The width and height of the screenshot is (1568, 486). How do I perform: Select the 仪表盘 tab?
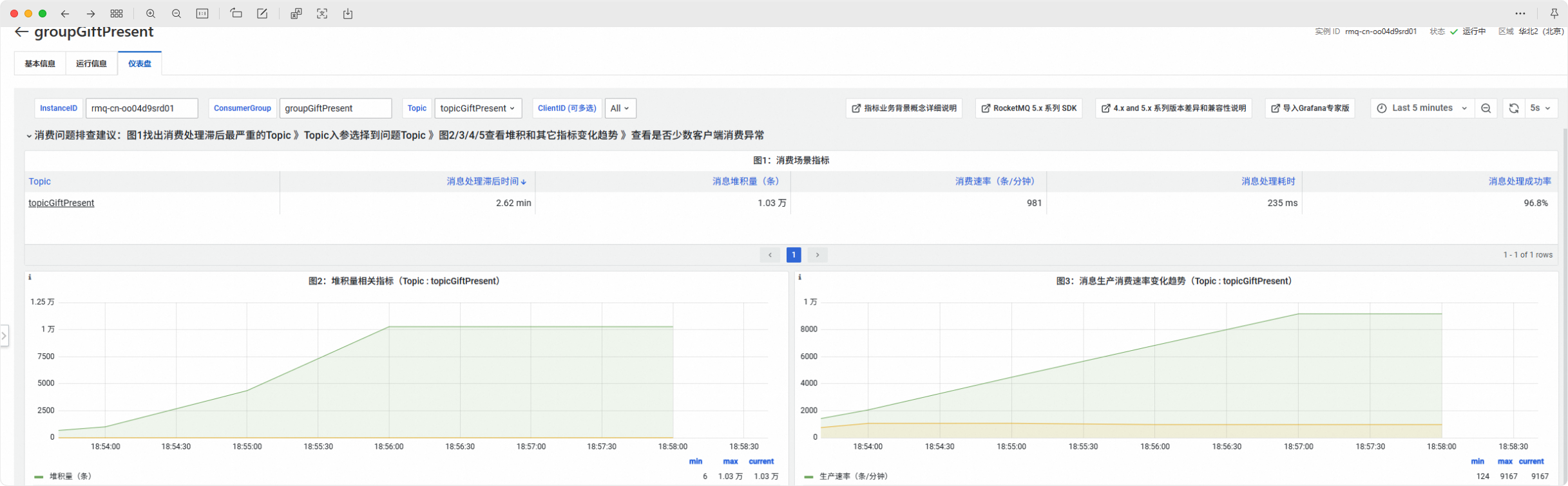pos(140,64)
